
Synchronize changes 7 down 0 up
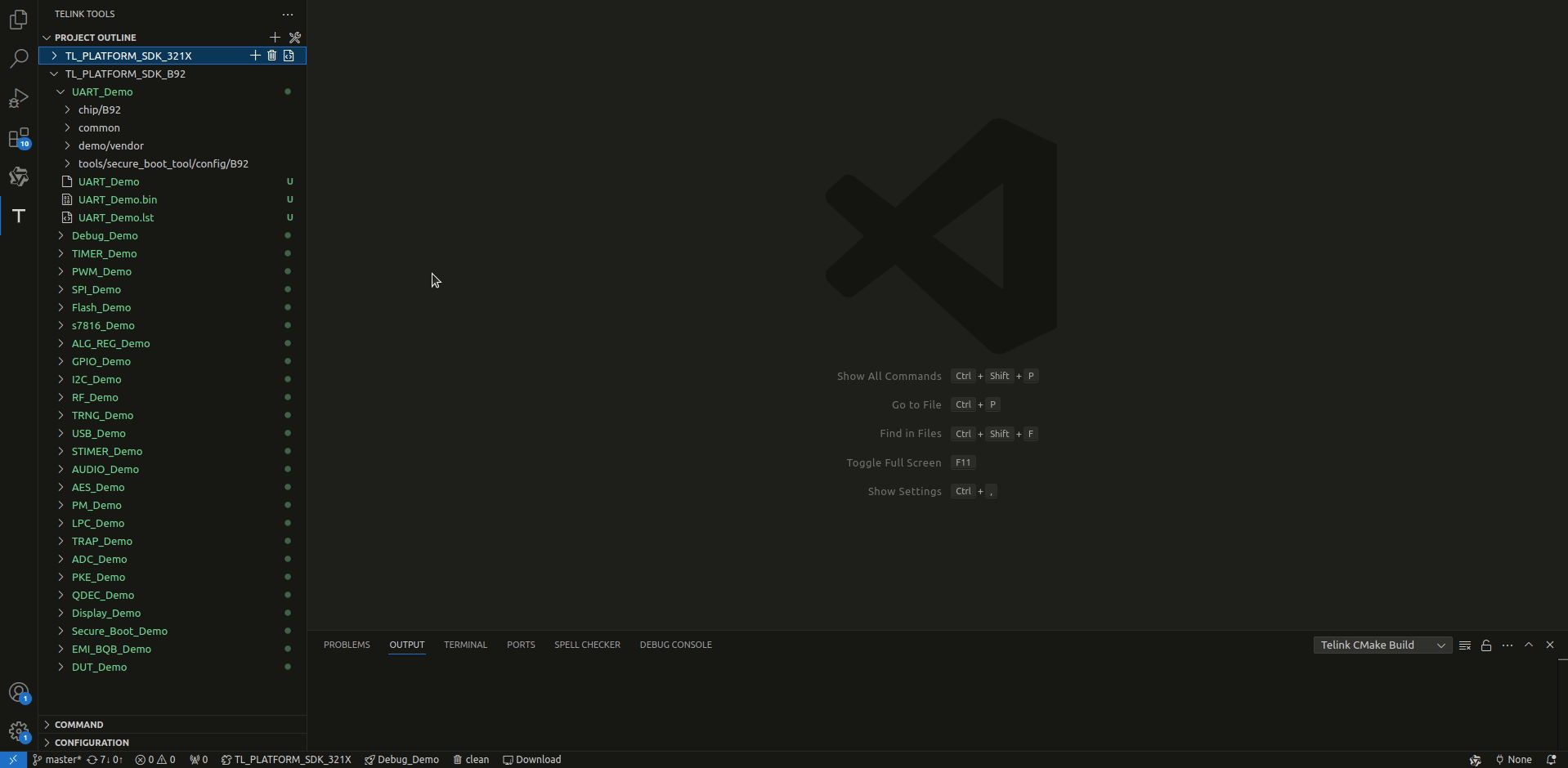pos(105,760)
